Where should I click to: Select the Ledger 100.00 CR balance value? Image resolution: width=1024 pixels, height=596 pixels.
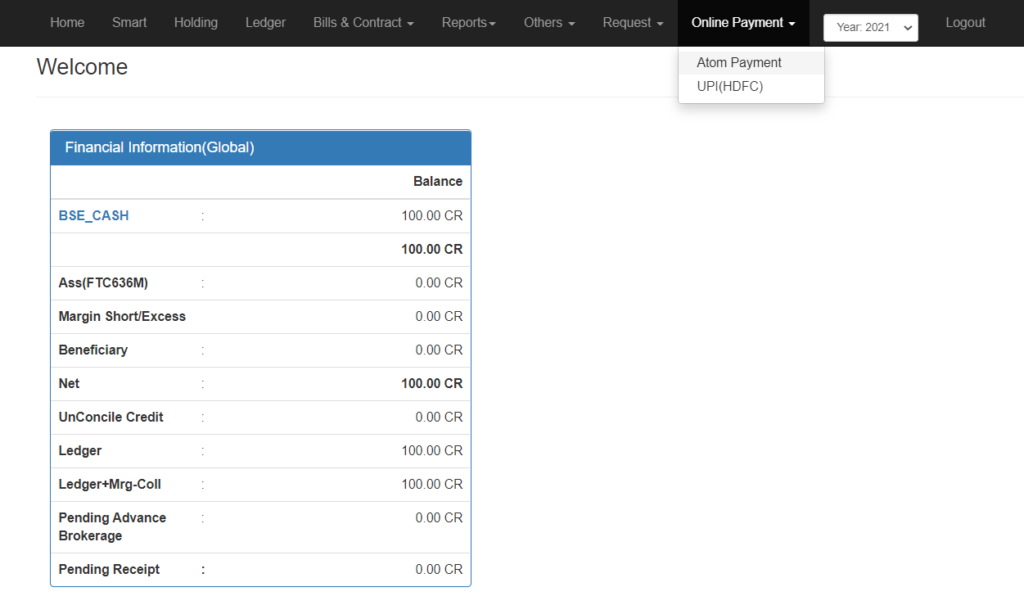click(432, 450)
